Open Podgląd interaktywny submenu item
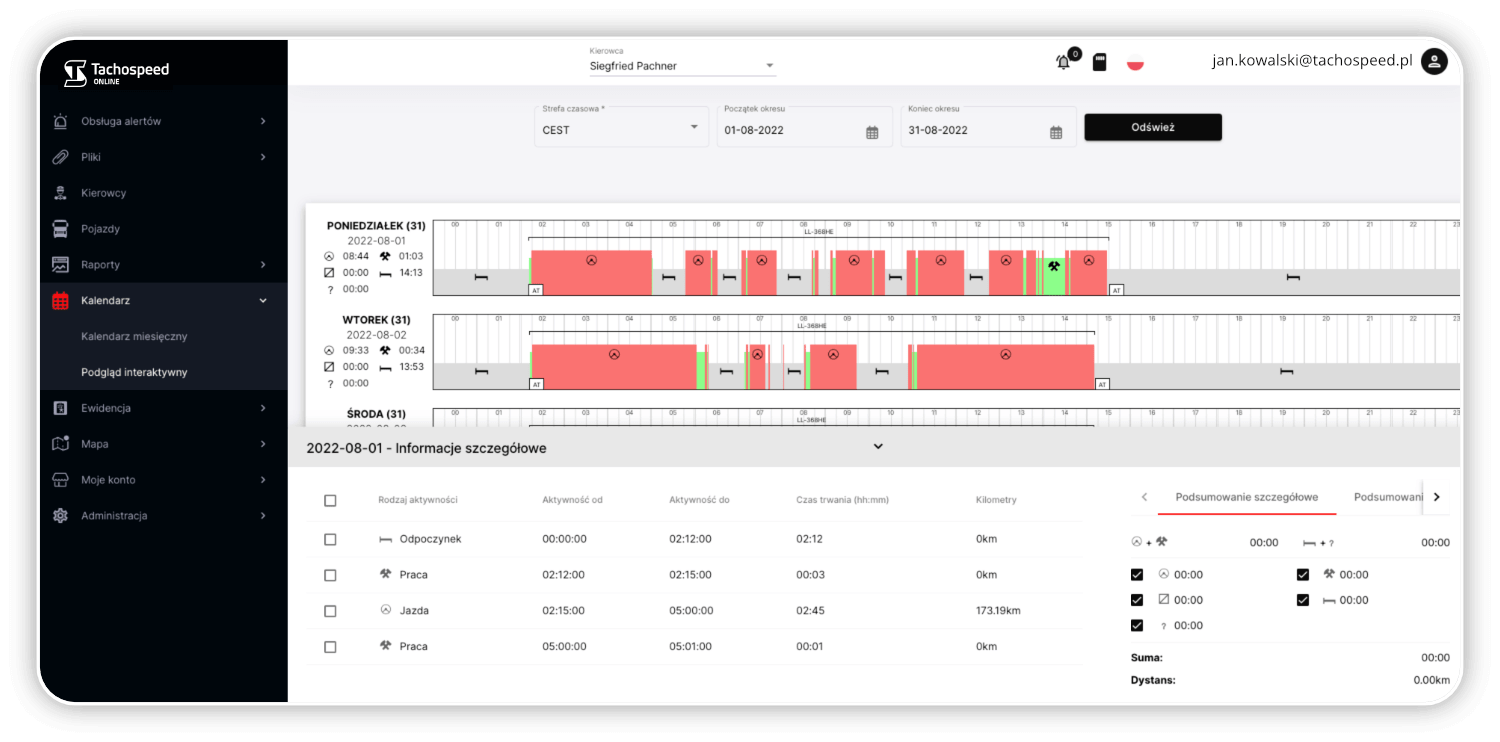The width and height of the screenshot is (1500, 742). pyautogui.click(x=134, y=372)
